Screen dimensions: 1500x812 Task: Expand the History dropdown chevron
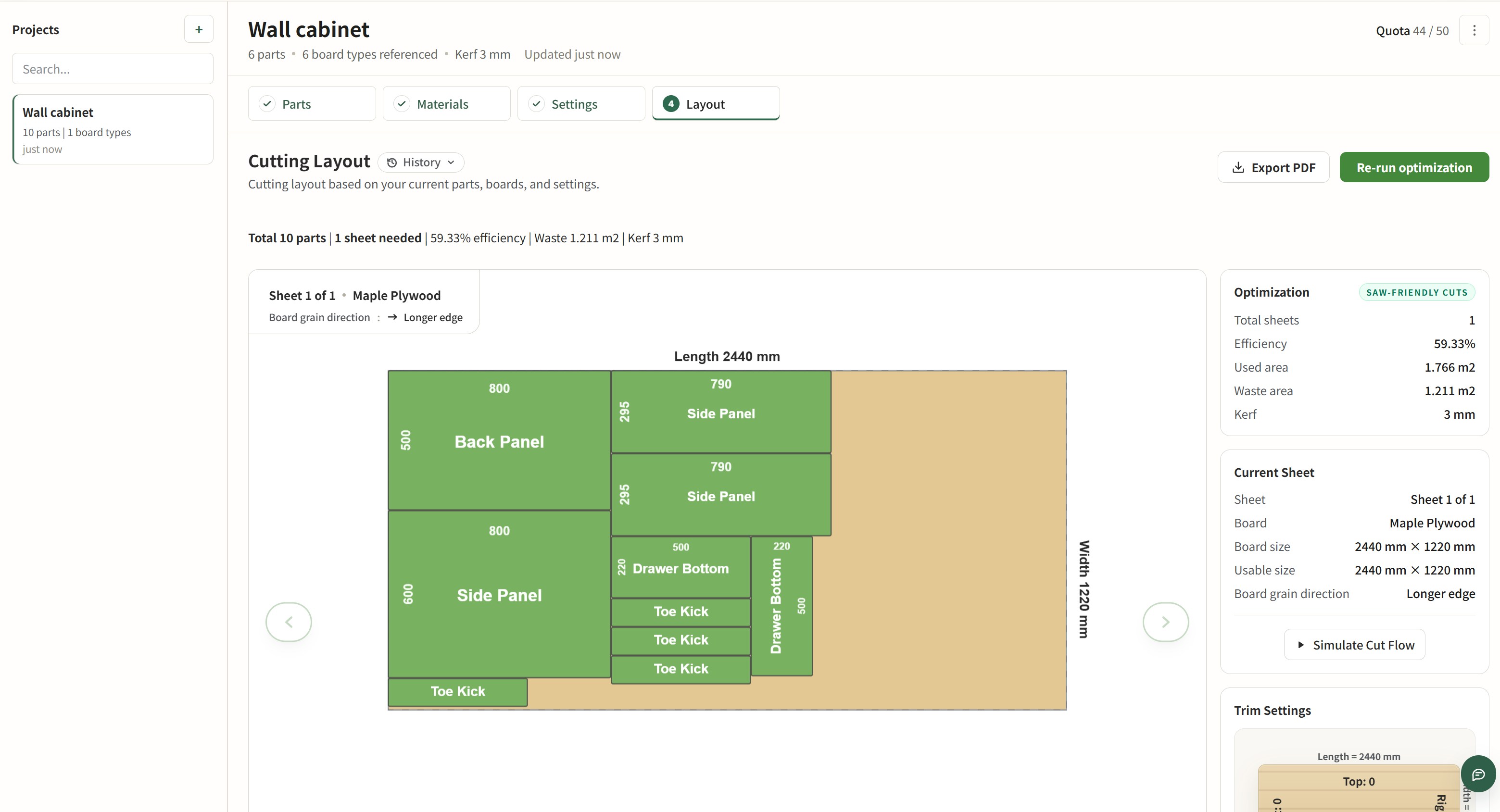click(451, 162)
